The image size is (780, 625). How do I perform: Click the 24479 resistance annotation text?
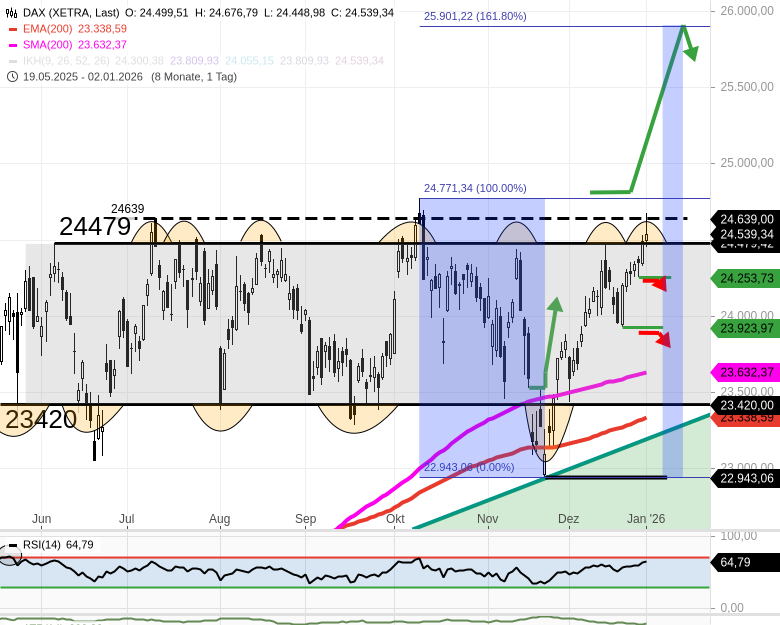tap(95, 227)
